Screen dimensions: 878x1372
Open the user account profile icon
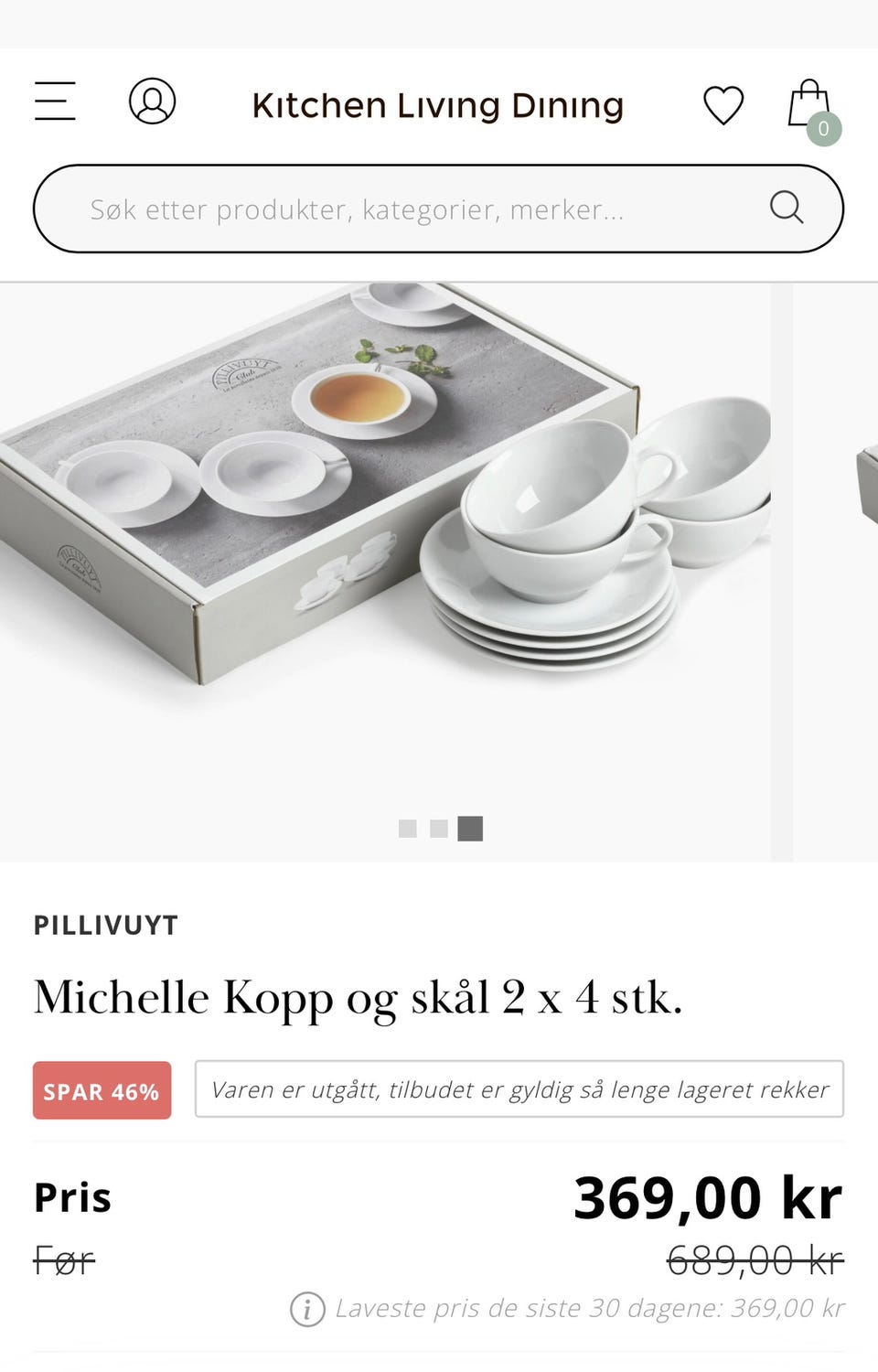(152, 101)
